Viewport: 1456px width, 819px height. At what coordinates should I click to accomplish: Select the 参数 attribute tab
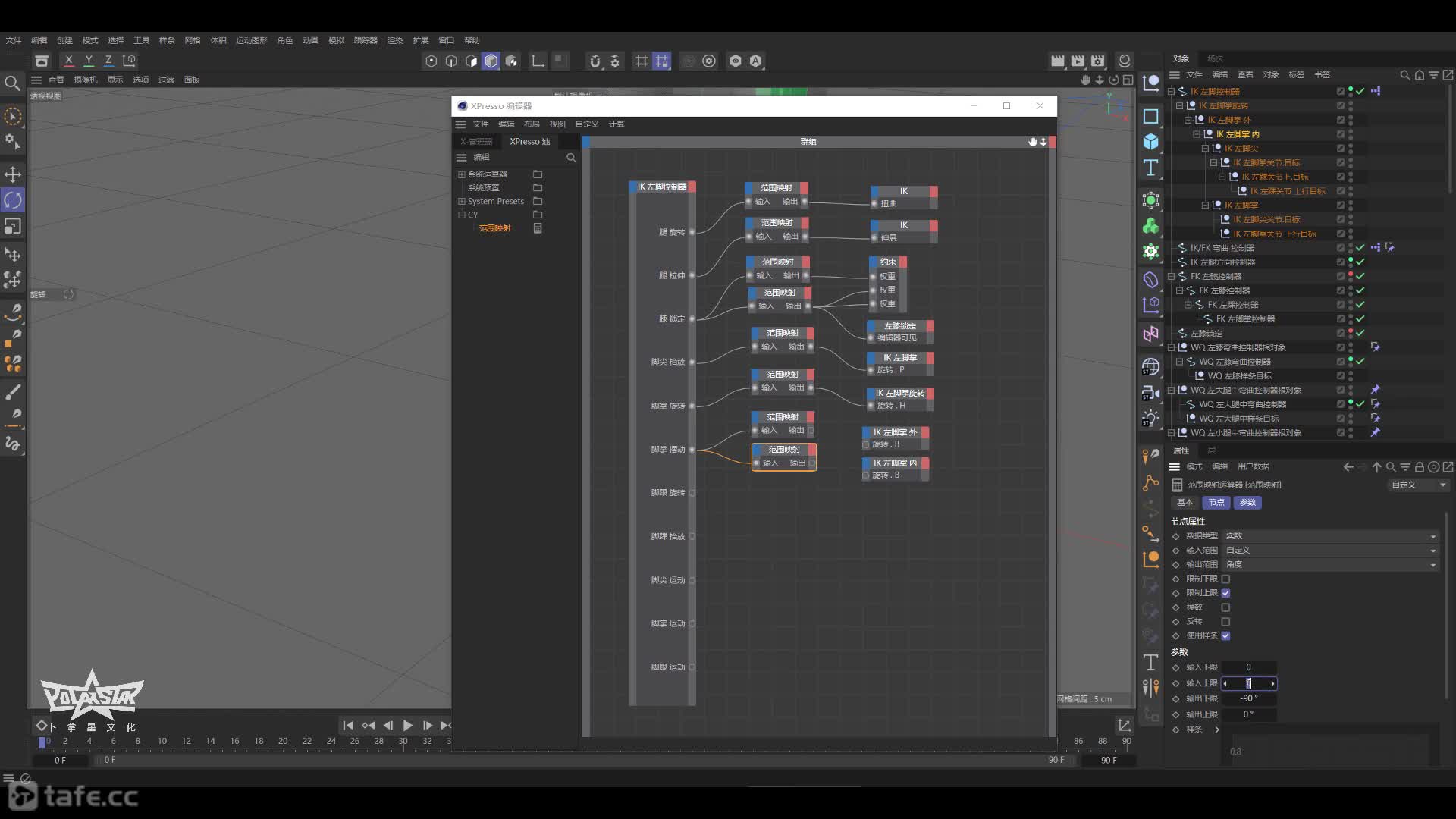(x=1247, y=503)
